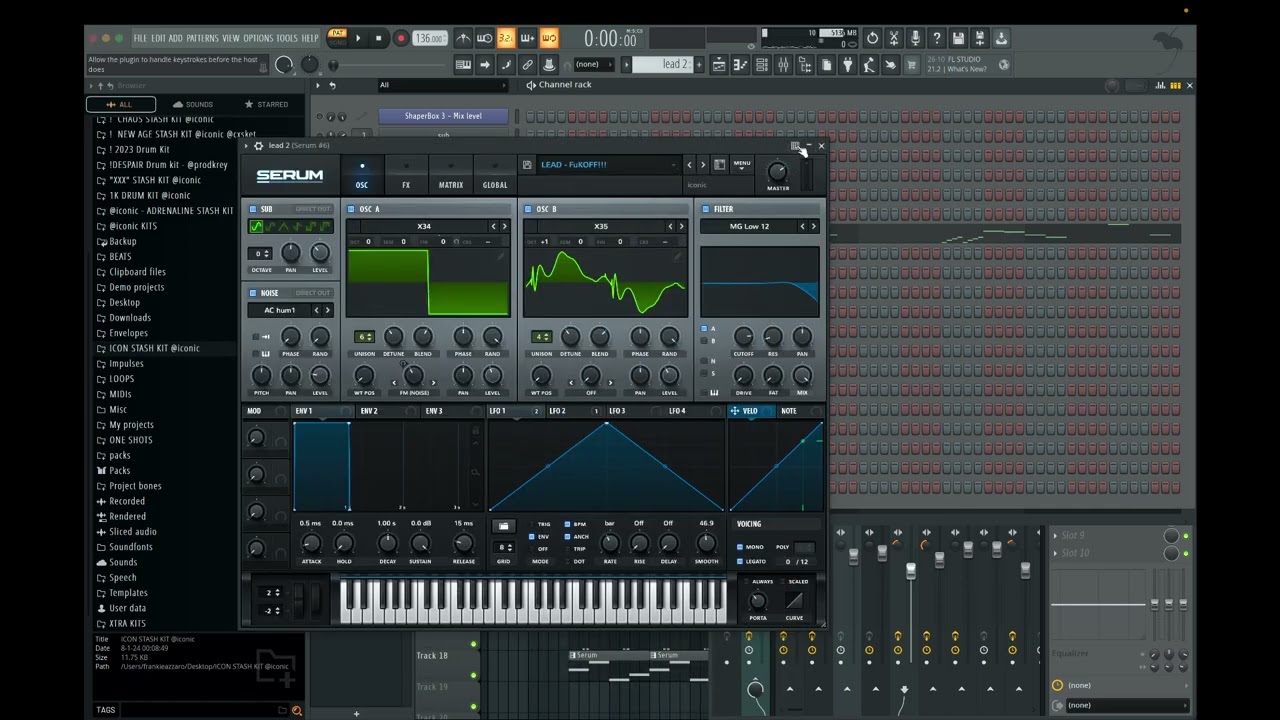Image resolution: width=1280 pixels, height=720 pixels.
Task: Open the Serum MENU dropdown
Action: (x=741, y=165)
